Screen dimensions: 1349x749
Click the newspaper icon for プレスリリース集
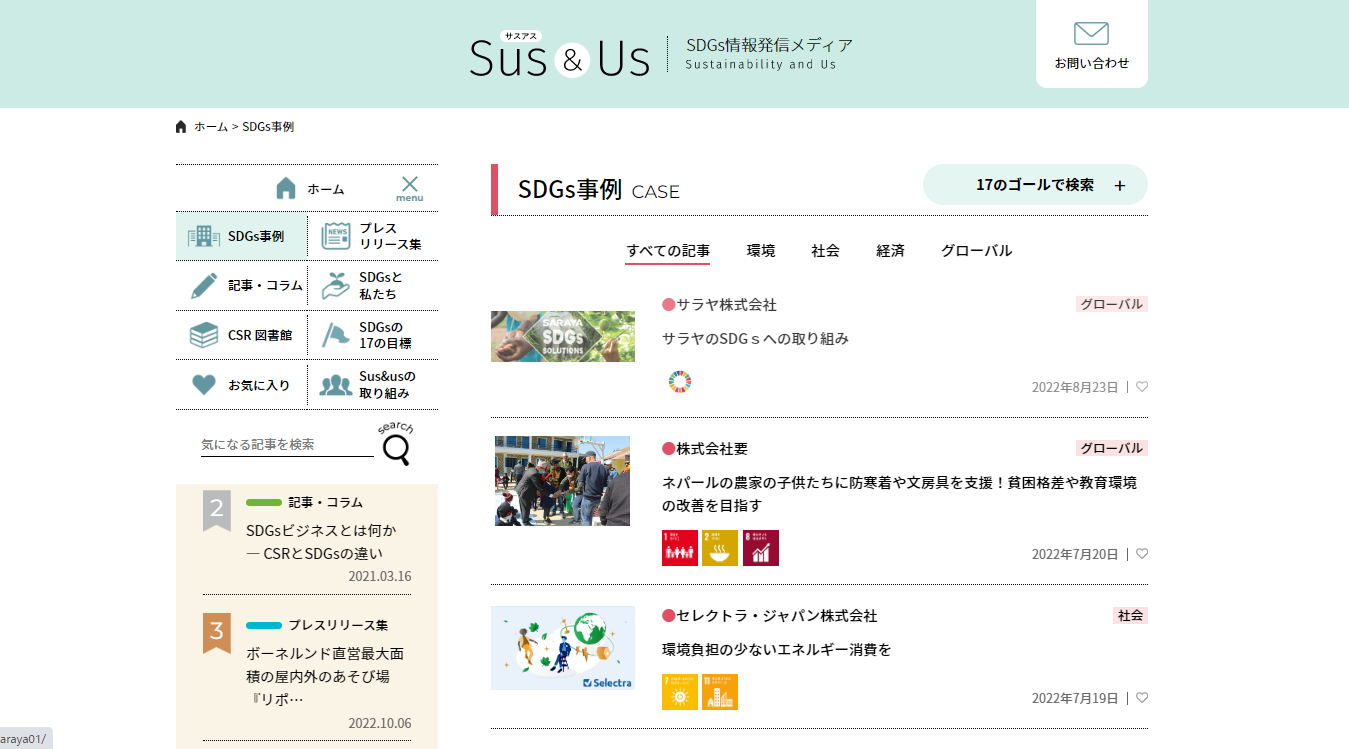point(336,236)
